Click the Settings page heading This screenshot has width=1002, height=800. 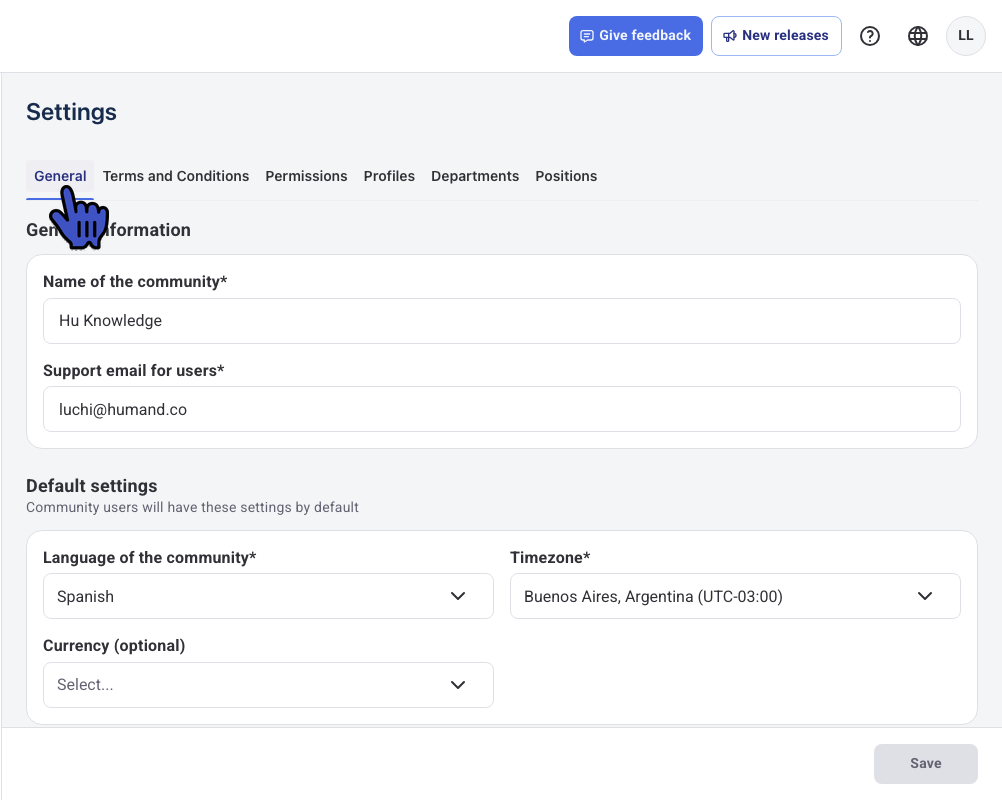tap(72, 112)
